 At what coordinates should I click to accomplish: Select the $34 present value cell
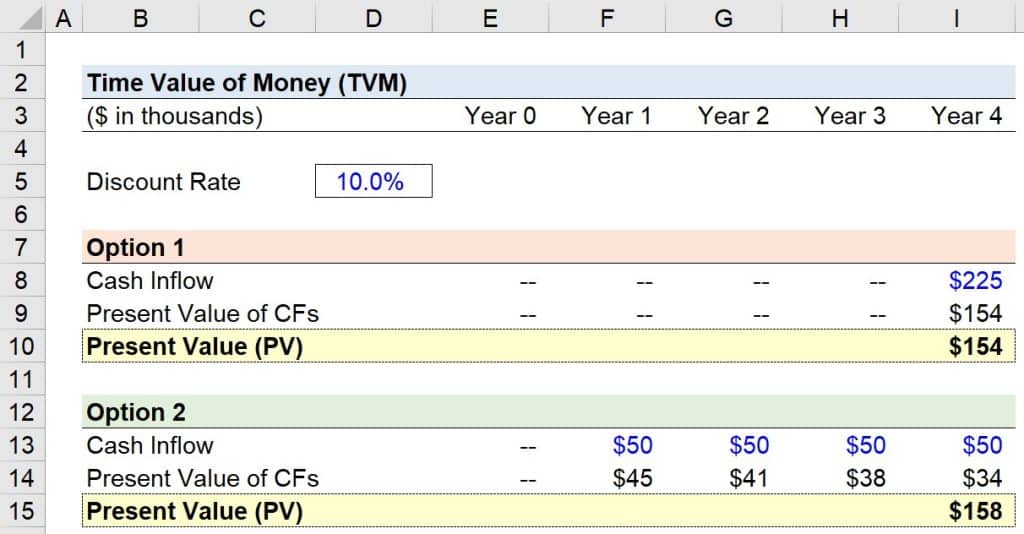[x=982, y=479]
